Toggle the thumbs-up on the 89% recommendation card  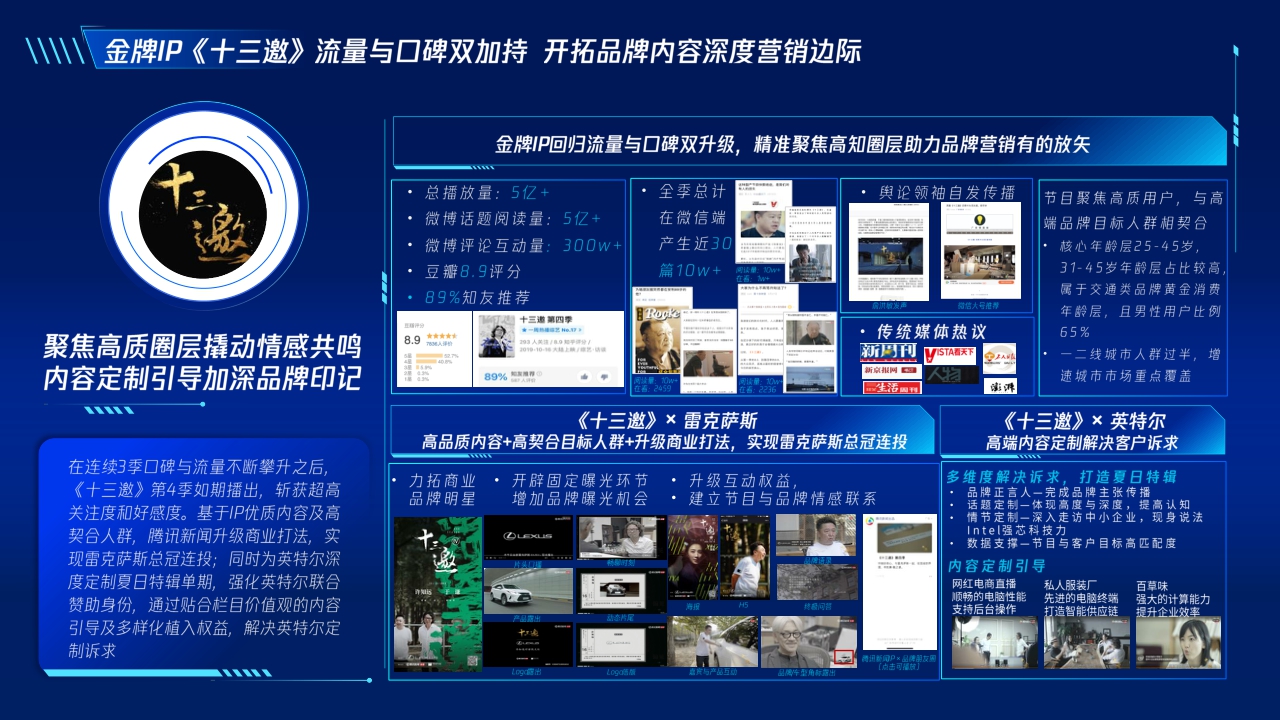point(585,377)
